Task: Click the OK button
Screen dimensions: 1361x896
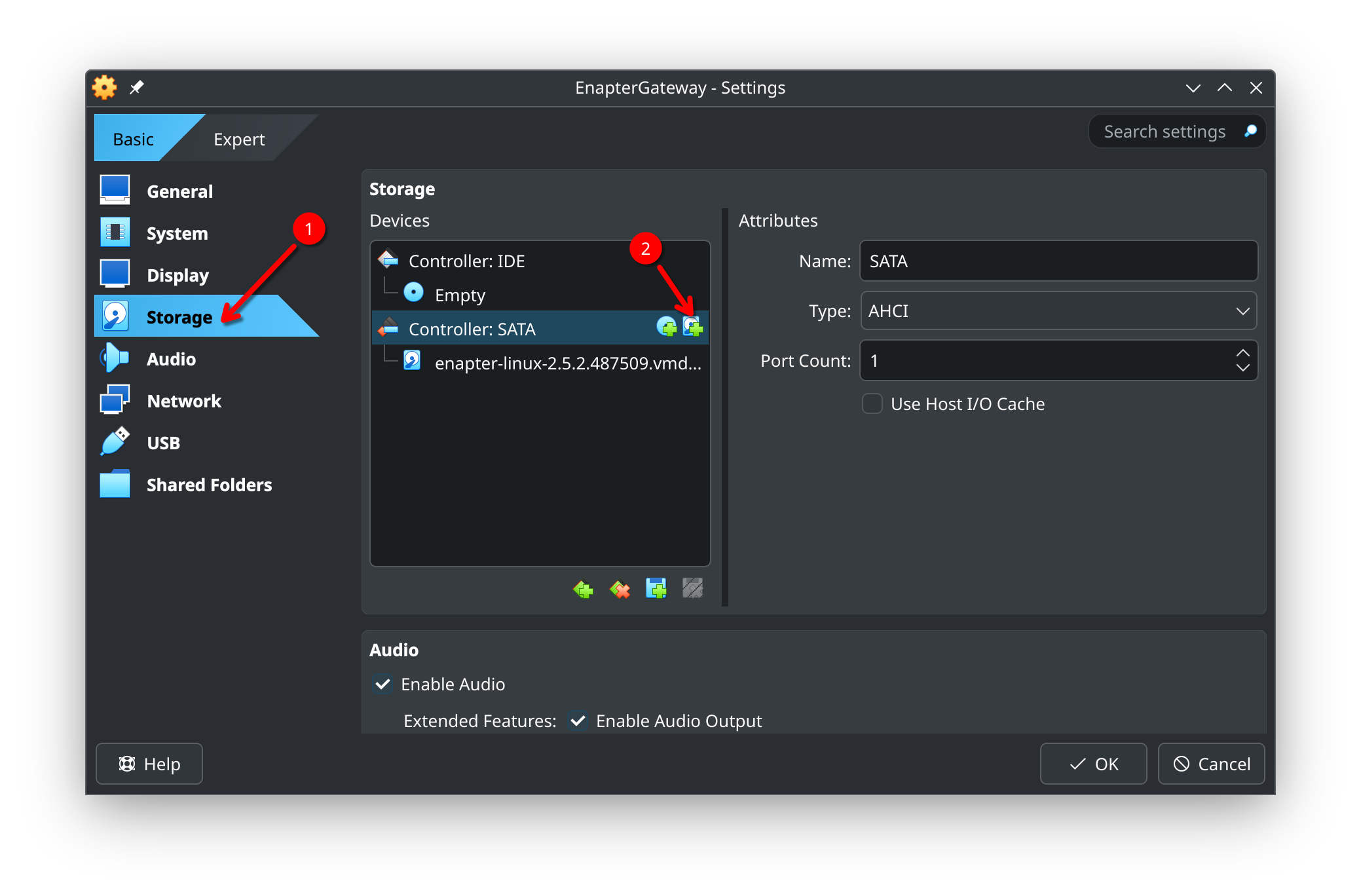Action: 1093,764
